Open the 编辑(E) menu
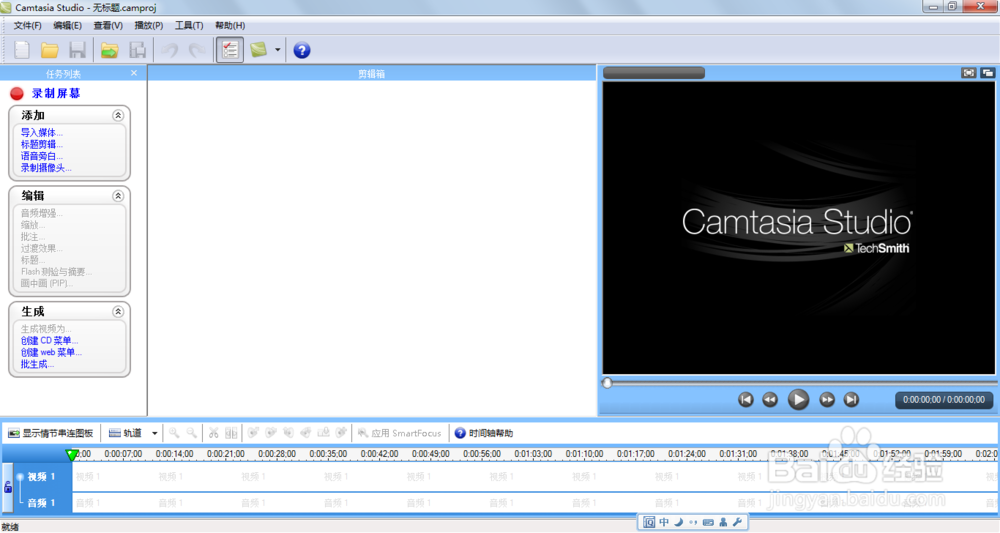Image resolution: width=1000 pixels, height=533 pixels. (x=67, y=26)
